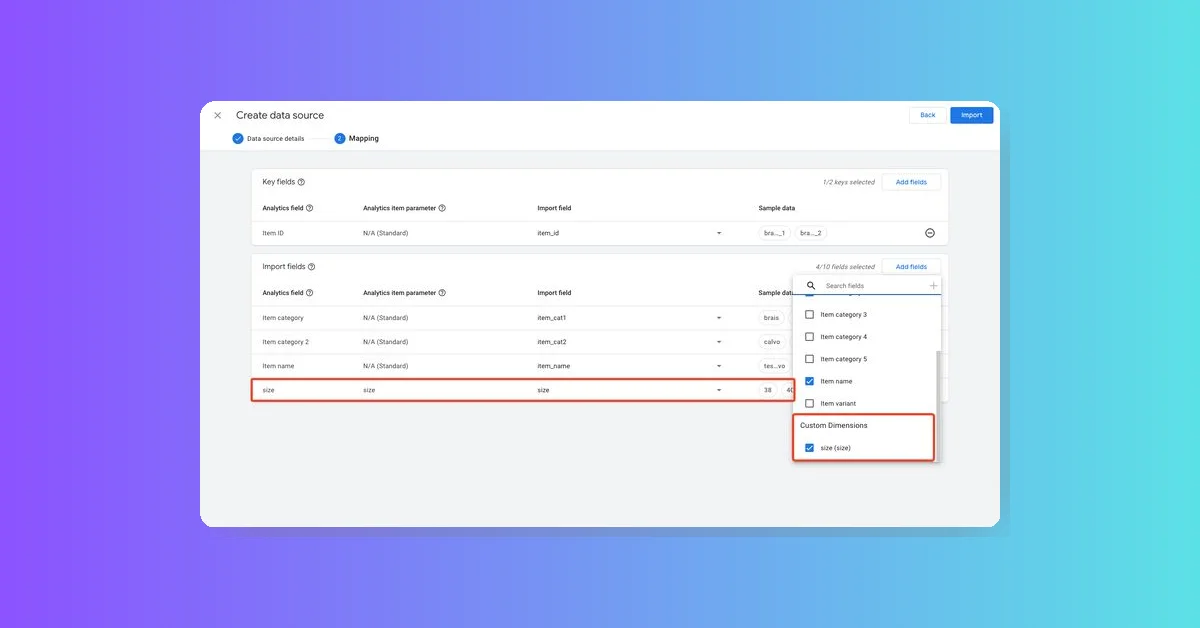Click the Custom Dimensions section heading
1200x628 pixels.
(x=834, y=426)
